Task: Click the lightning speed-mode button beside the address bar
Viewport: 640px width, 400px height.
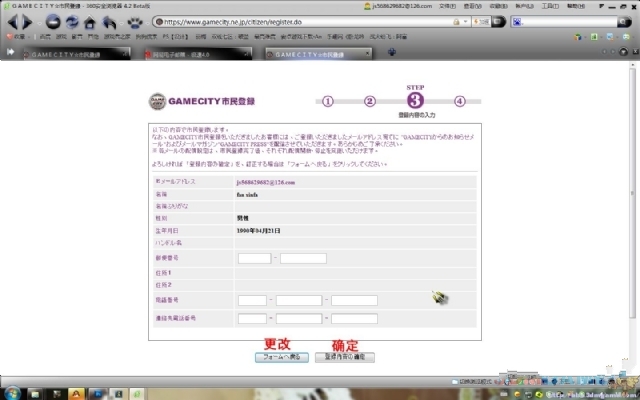Action: (481, 22)
